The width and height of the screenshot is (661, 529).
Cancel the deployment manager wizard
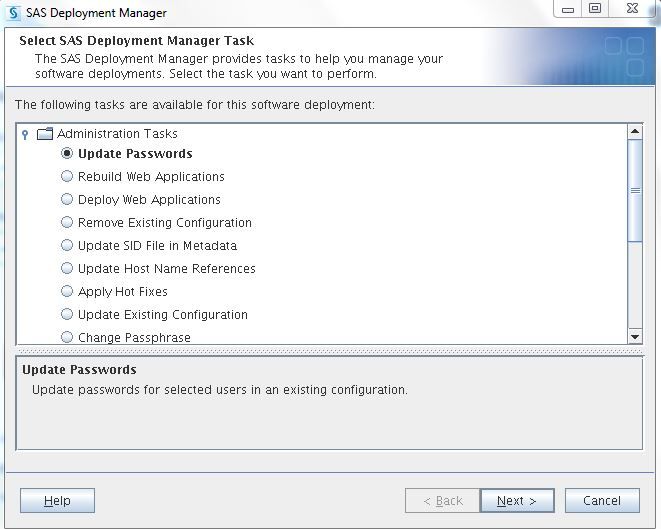tap(602, 500)
